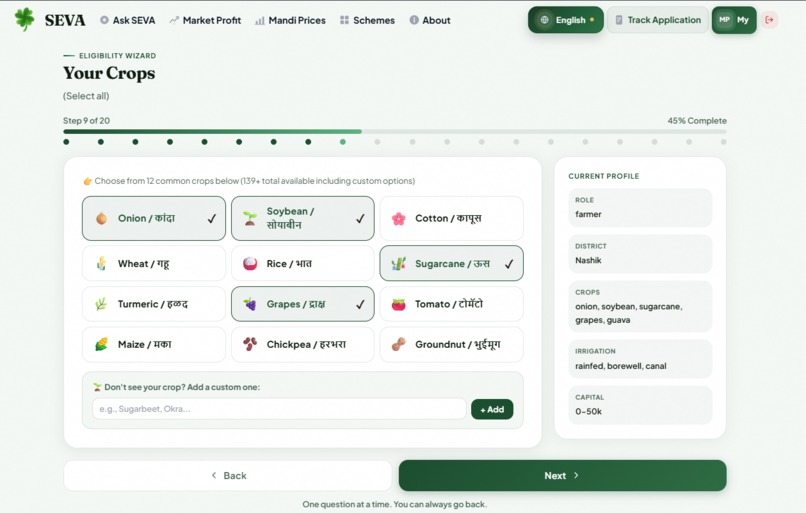Screen dimensions: 806x513
Task: Click the rice bowl icon on Rice card
Action: (250, 264)
